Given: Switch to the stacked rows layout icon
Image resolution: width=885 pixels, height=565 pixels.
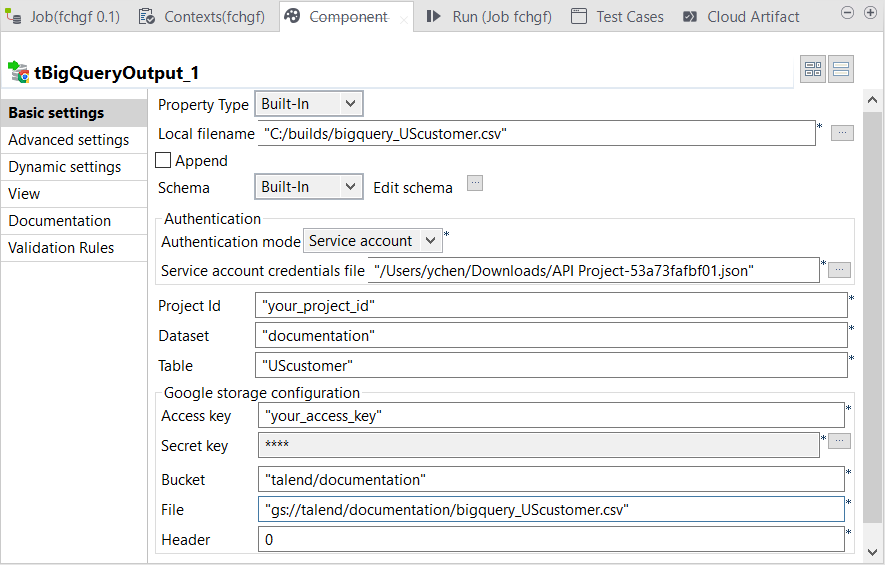Looking at the screenshot, I should (x=841, y=69).
